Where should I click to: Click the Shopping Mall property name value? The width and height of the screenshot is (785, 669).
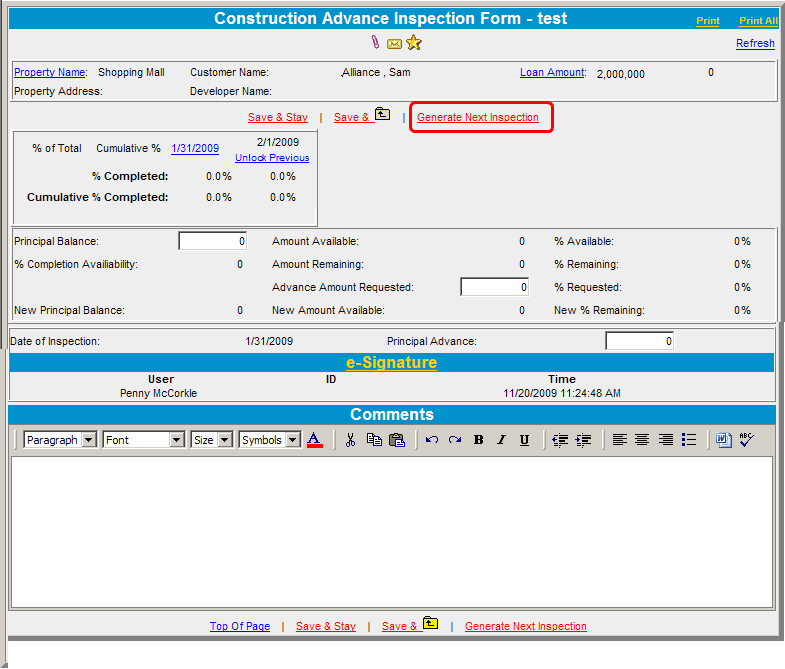pyautogui.click(x=131, y=72)
